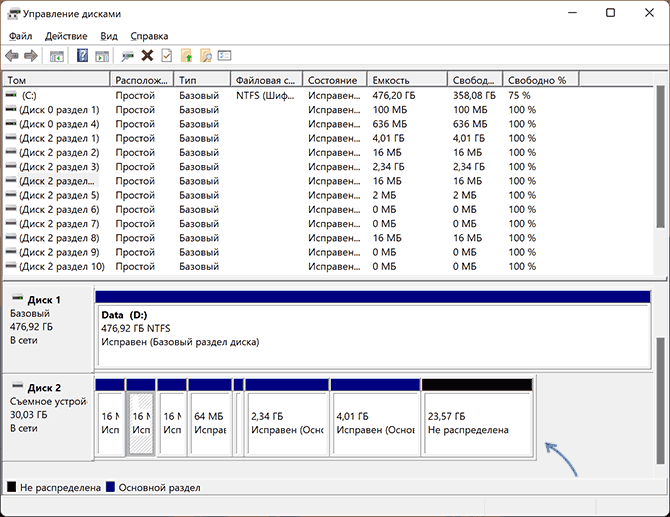Select volume row (Диск 2 раздел 5)
The image size is (670, 517).
[x=328, y=195]
